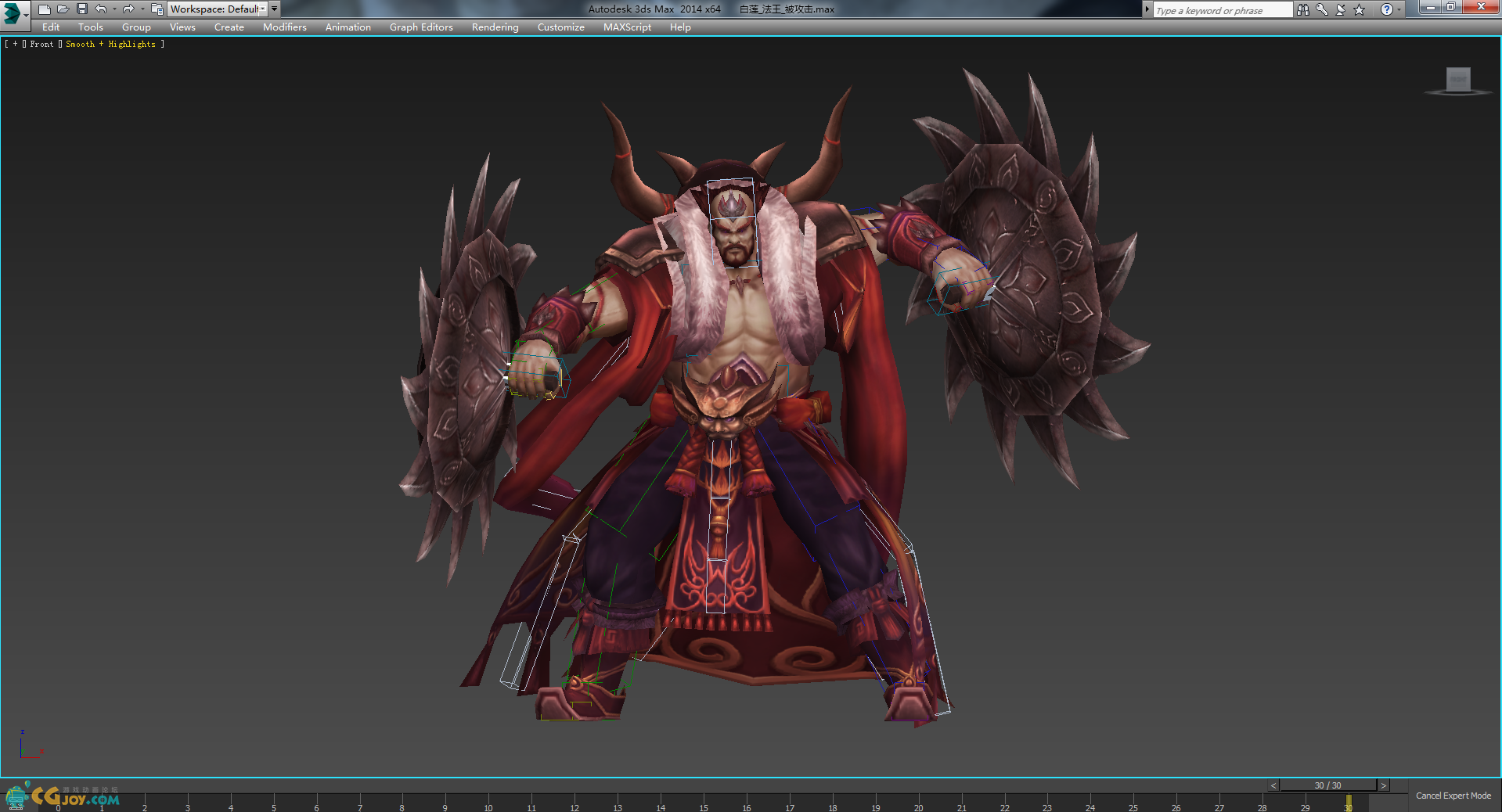Click in the keyword search field

coord(1221,10)
